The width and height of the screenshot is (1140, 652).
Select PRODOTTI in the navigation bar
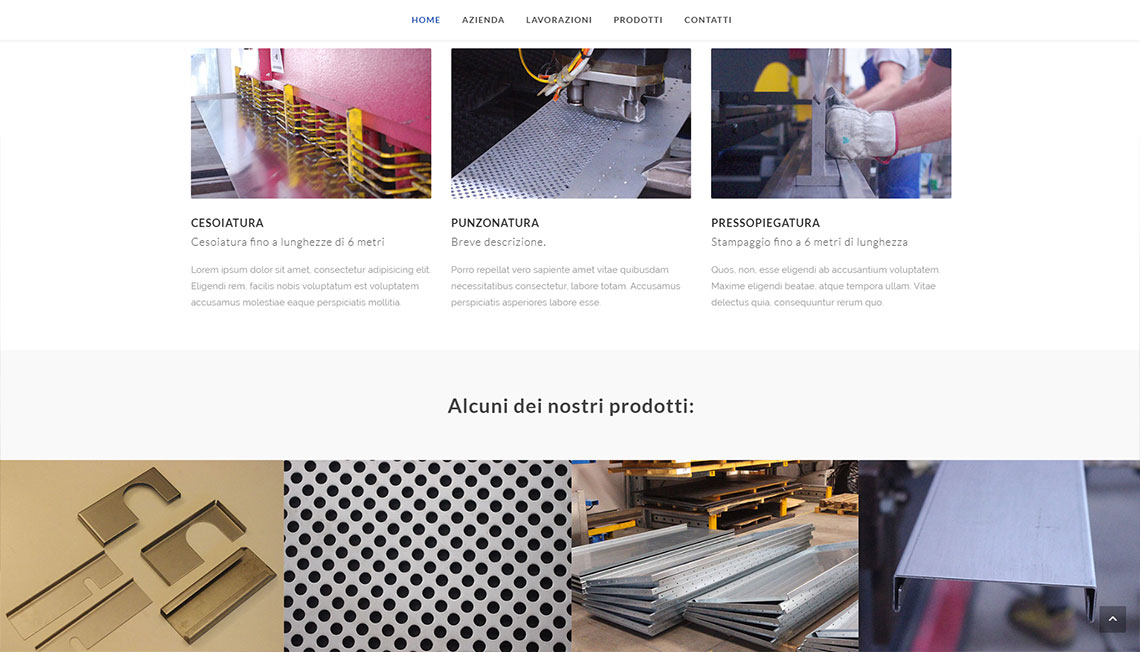(x=638, y=20)
